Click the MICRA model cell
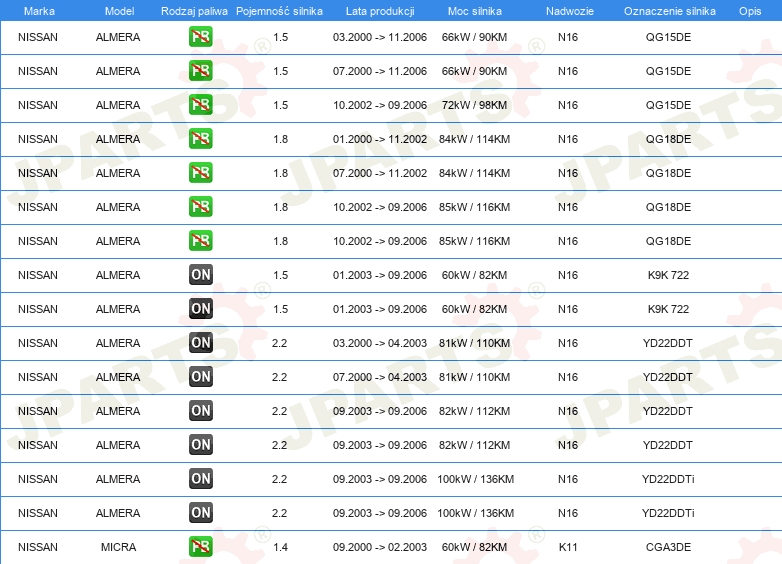The height and width of the screenshot is (564, 782). coord(118,547)
